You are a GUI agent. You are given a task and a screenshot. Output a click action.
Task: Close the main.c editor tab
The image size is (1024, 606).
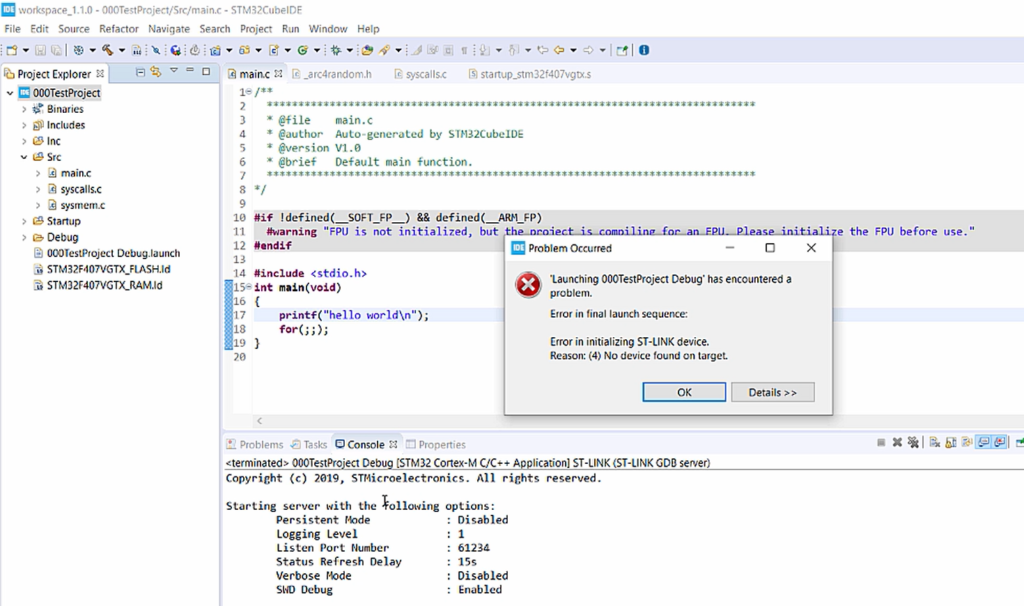point(278,74)
